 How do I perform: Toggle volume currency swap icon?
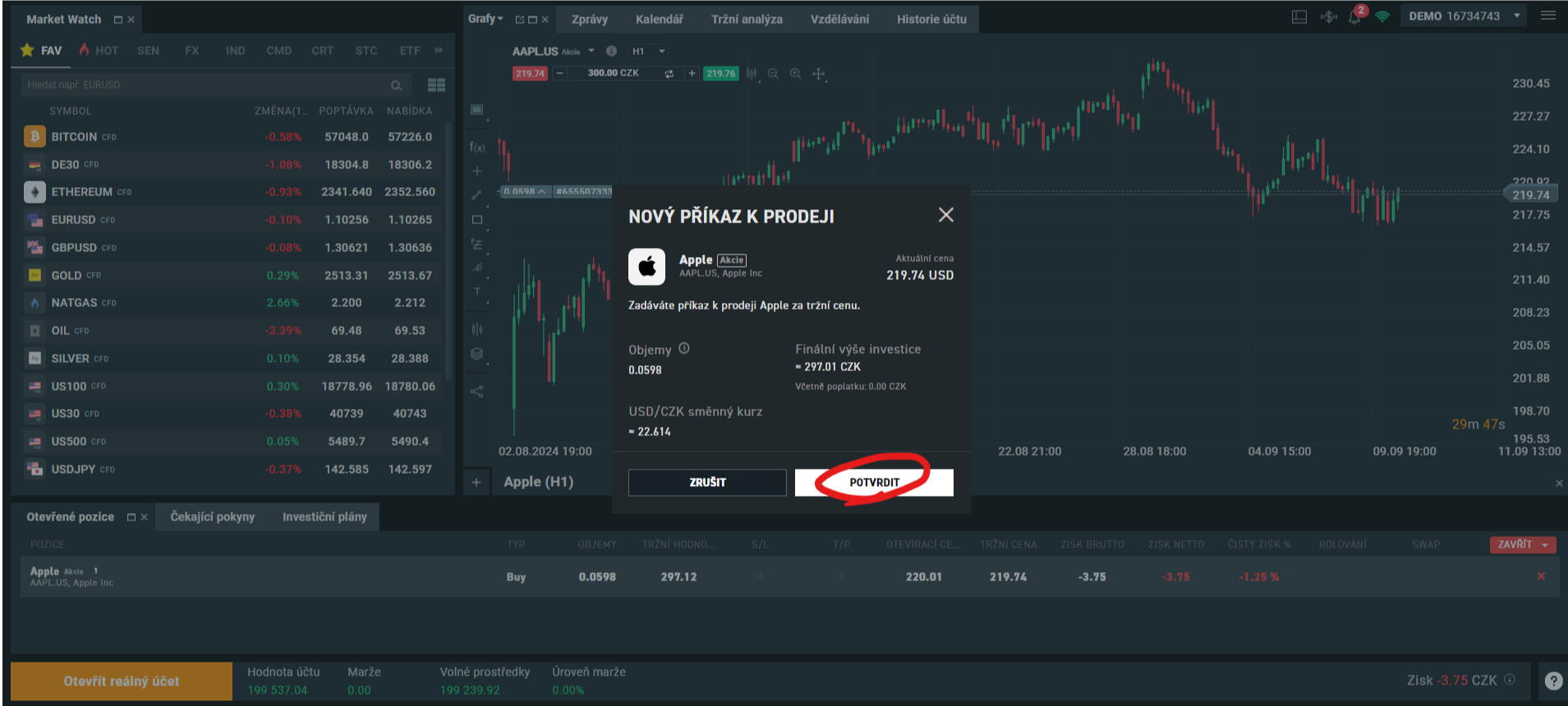point(669,74)
